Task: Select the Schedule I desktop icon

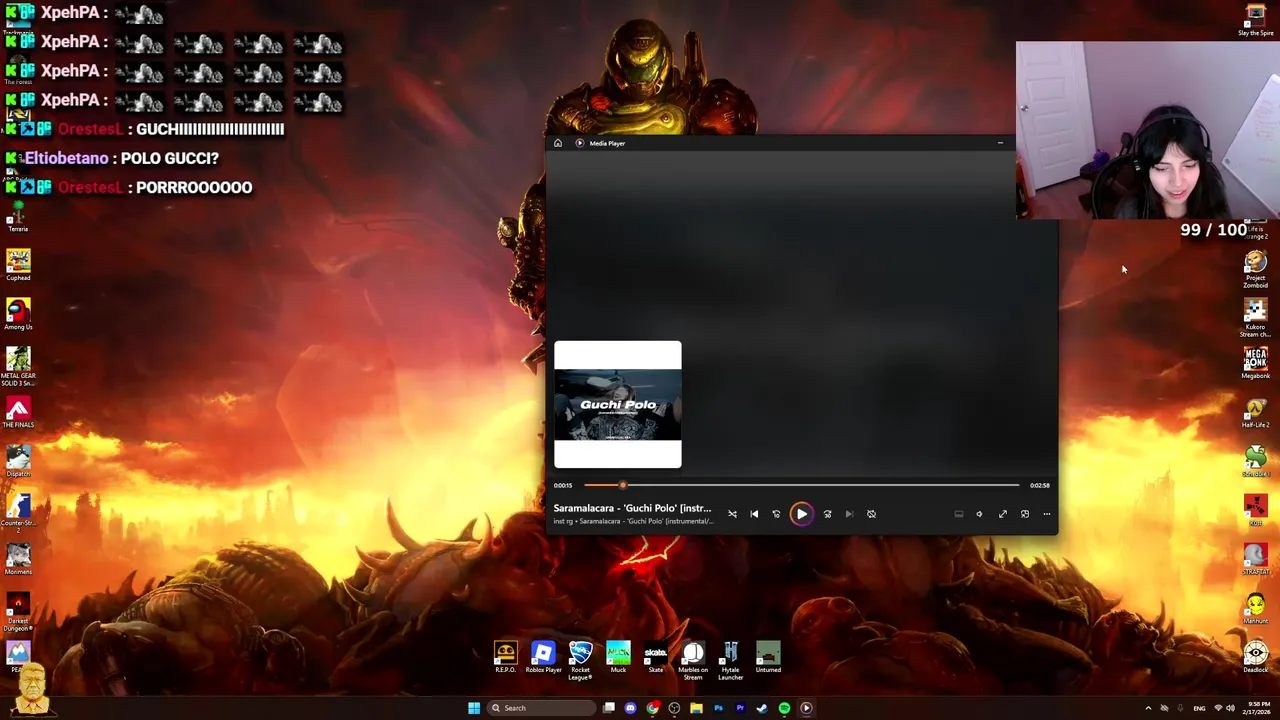Action: coord(1255,461)
